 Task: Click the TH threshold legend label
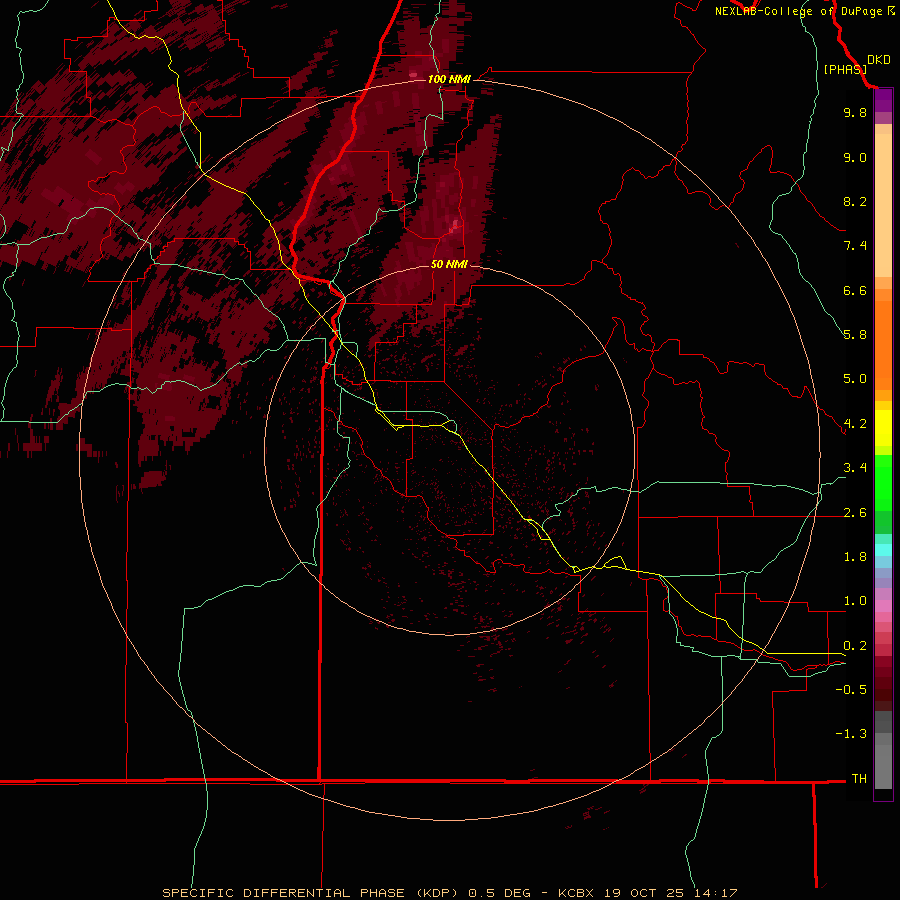click(859, 779)
